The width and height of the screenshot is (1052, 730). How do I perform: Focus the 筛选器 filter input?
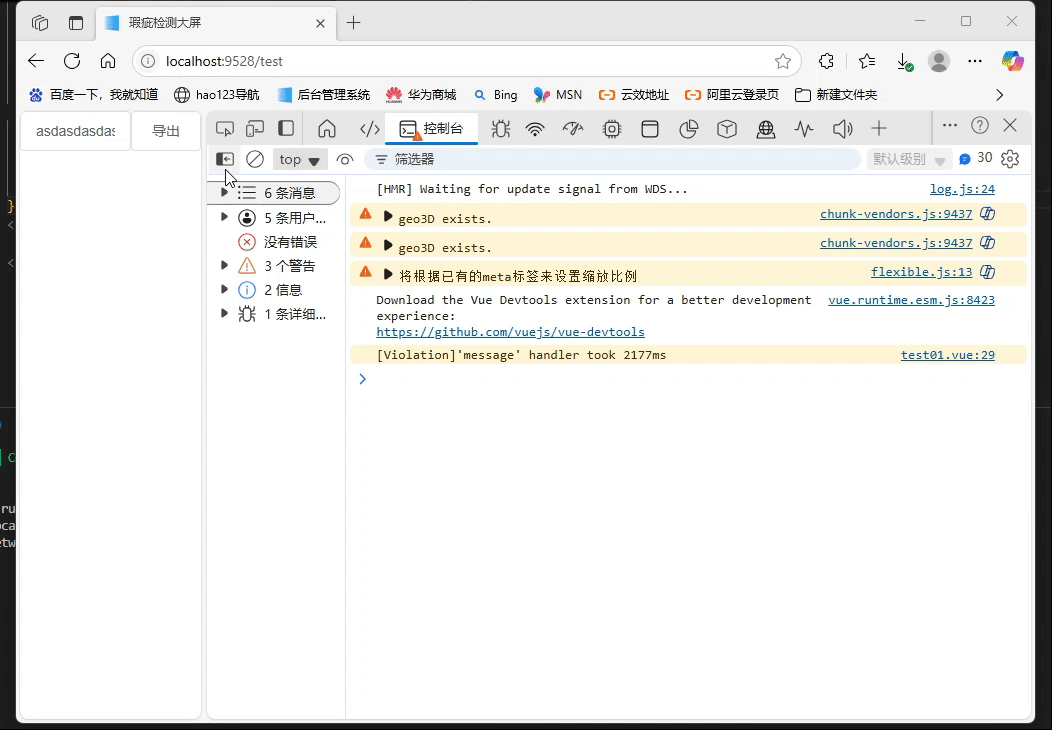(612, 159)
